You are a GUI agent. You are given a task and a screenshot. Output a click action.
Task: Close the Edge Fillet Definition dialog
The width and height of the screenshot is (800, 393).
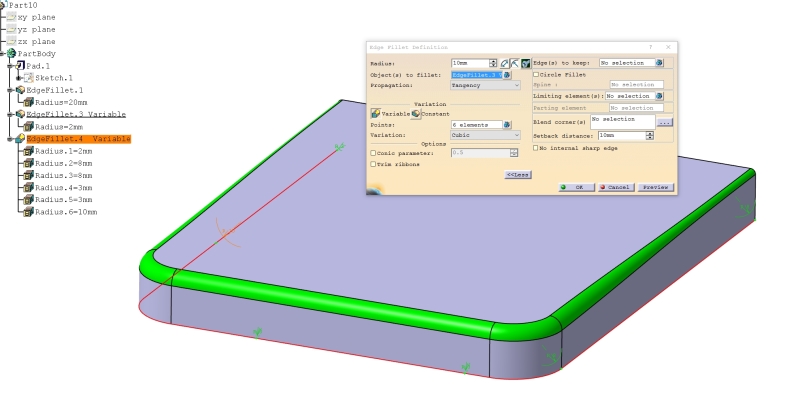[x=668, y=47]
